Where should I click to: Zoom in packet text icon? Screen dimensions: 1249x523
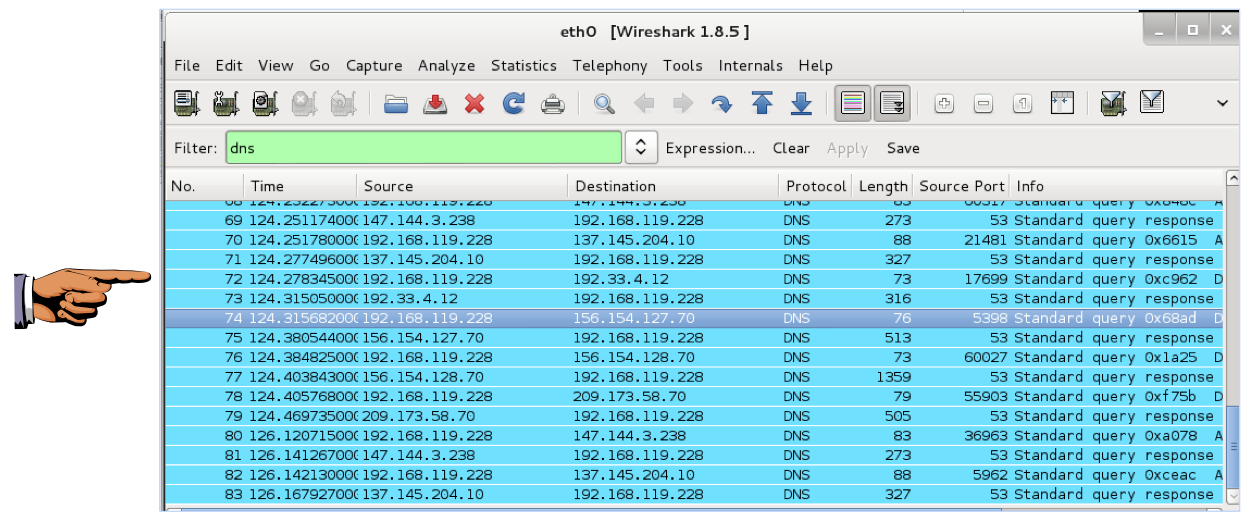tap(944, 103)
